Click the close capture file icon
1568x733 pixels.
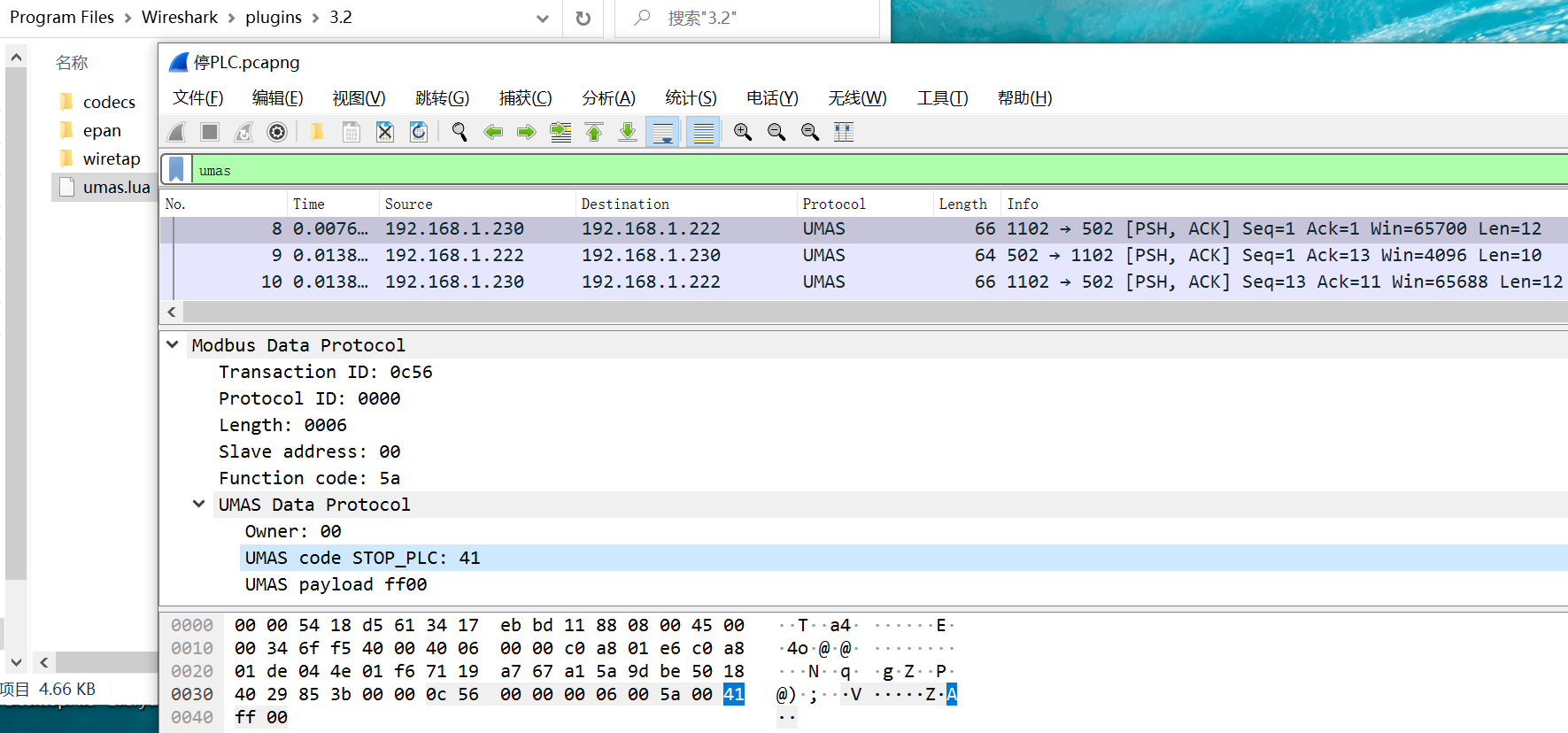[x=384, y=132]
